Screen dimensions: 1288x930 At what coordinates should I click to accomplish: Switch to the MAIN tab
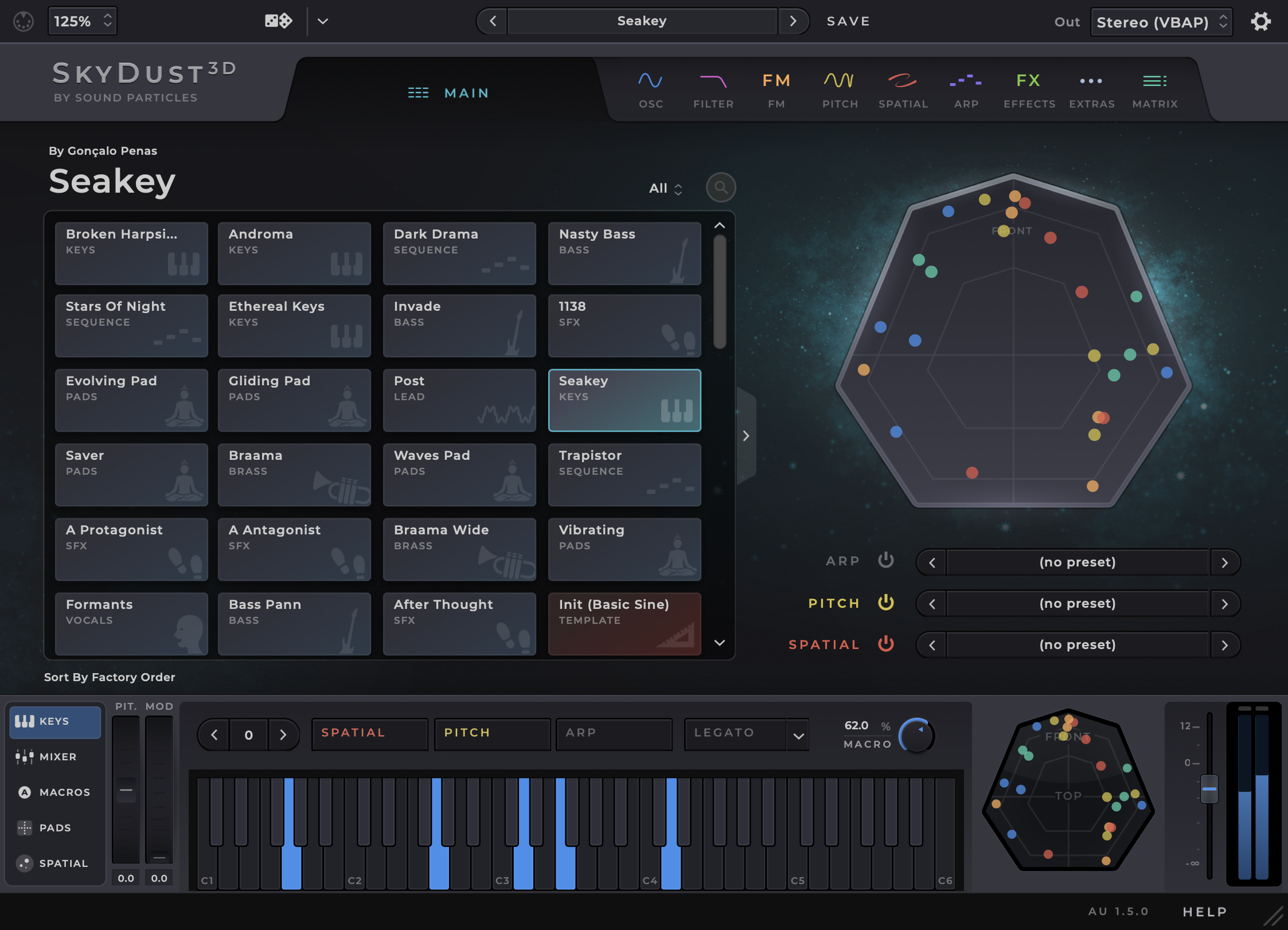click(466, 93)
